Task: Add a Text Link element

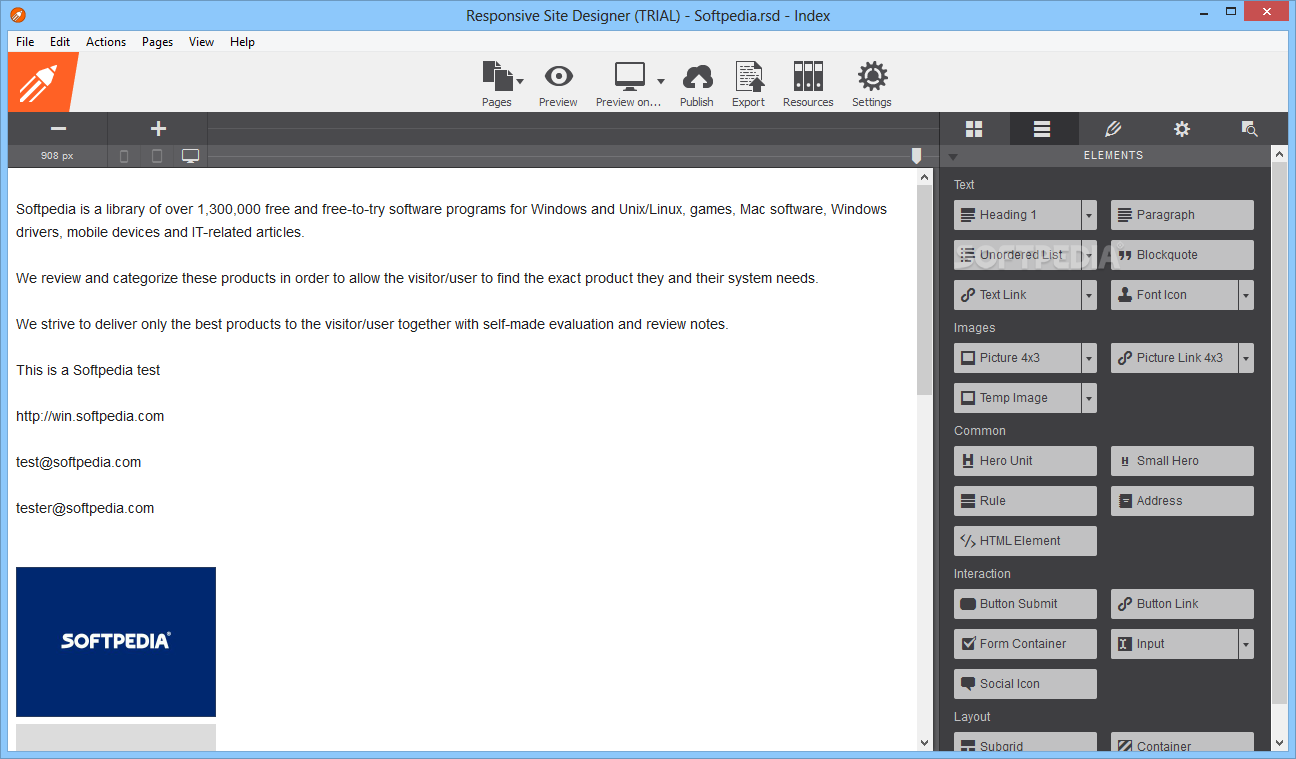Action: (x=1017, y=295)
